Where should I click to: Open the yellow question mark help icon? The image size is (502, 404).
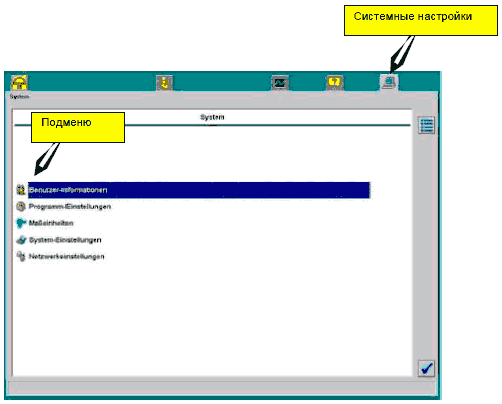(x=335, y=82)
